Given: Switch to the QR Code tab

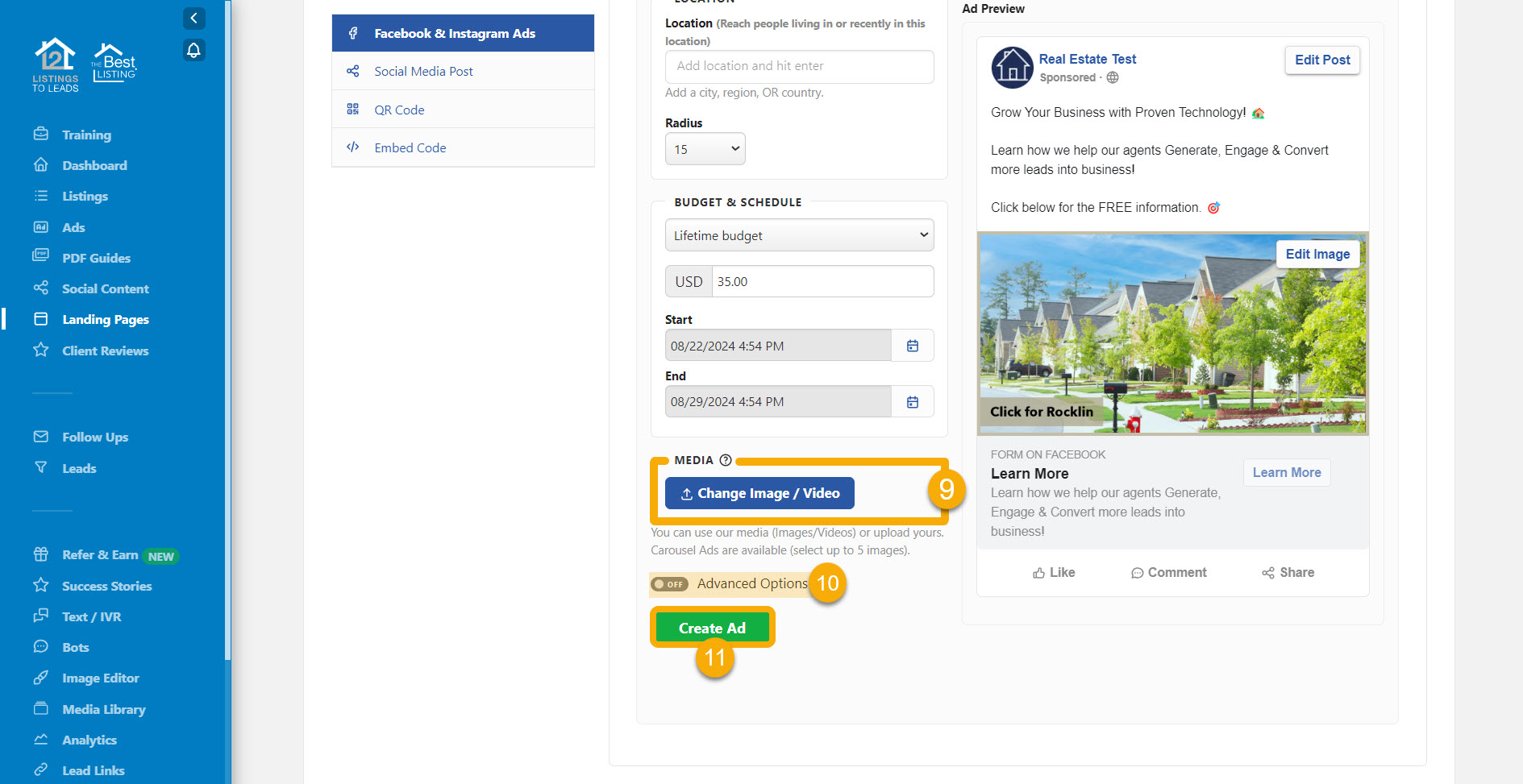Looking at the screenshot, I should tap(399, 110).
